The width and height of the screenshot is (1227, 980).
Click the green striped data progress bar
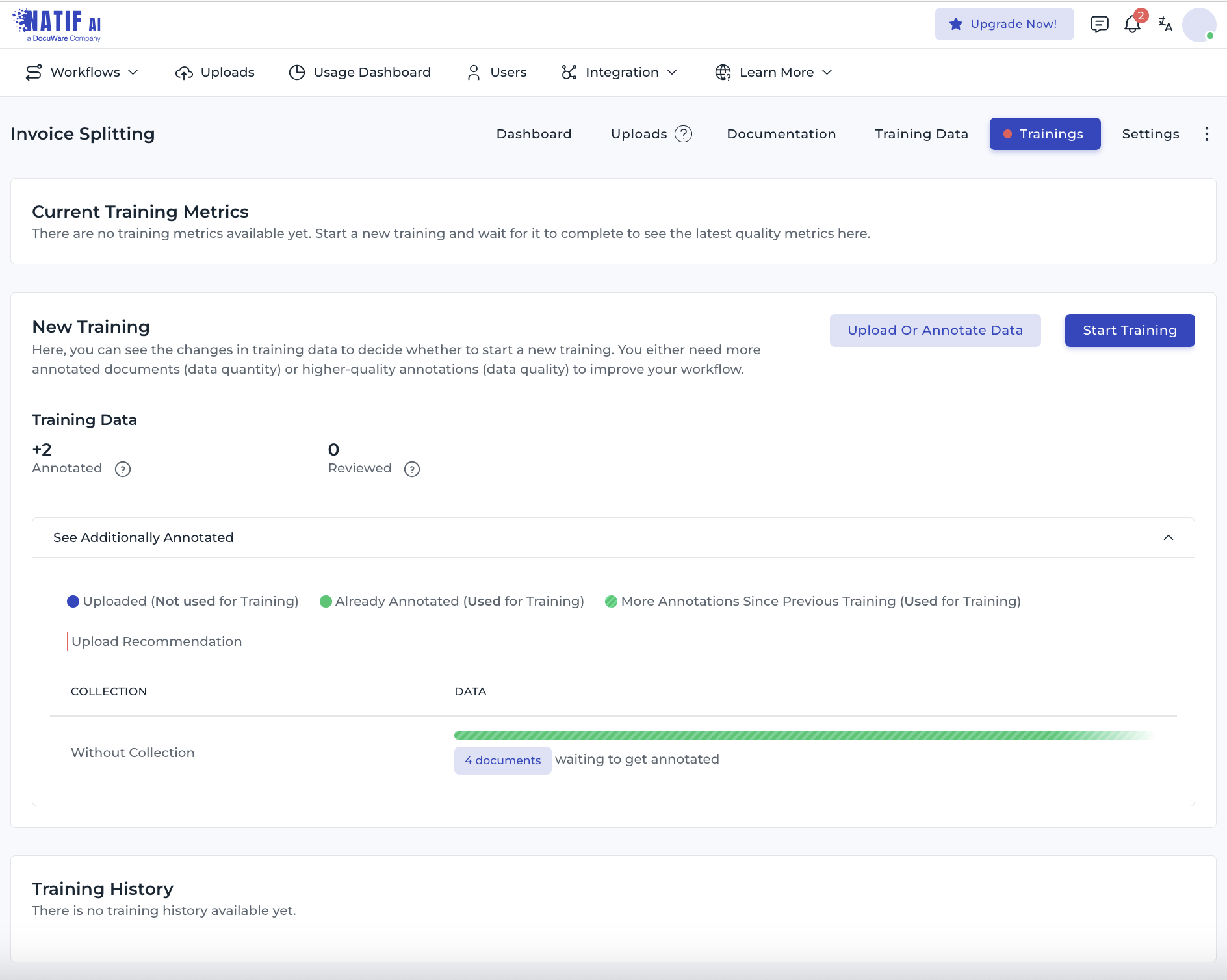click(x=804, y=735)
